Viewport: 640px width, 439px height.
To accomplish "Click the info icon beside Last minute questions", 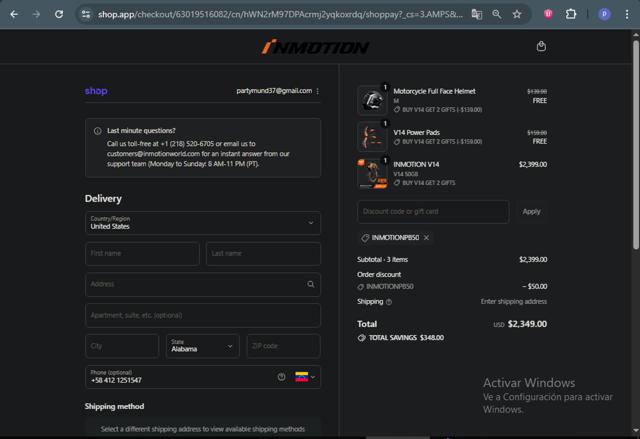I will click(x=98, y=131).
